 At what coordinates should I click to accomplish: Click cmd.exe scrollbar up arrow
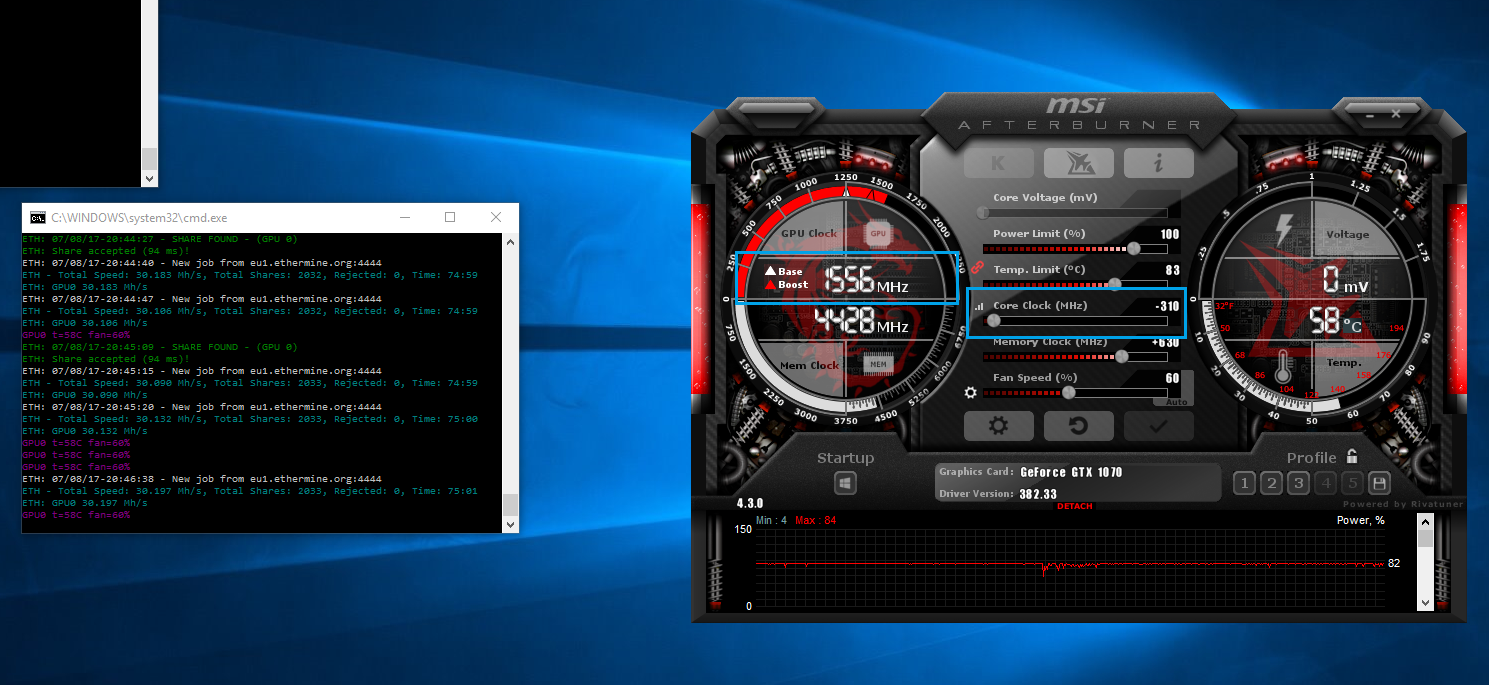tap(511, 241)
